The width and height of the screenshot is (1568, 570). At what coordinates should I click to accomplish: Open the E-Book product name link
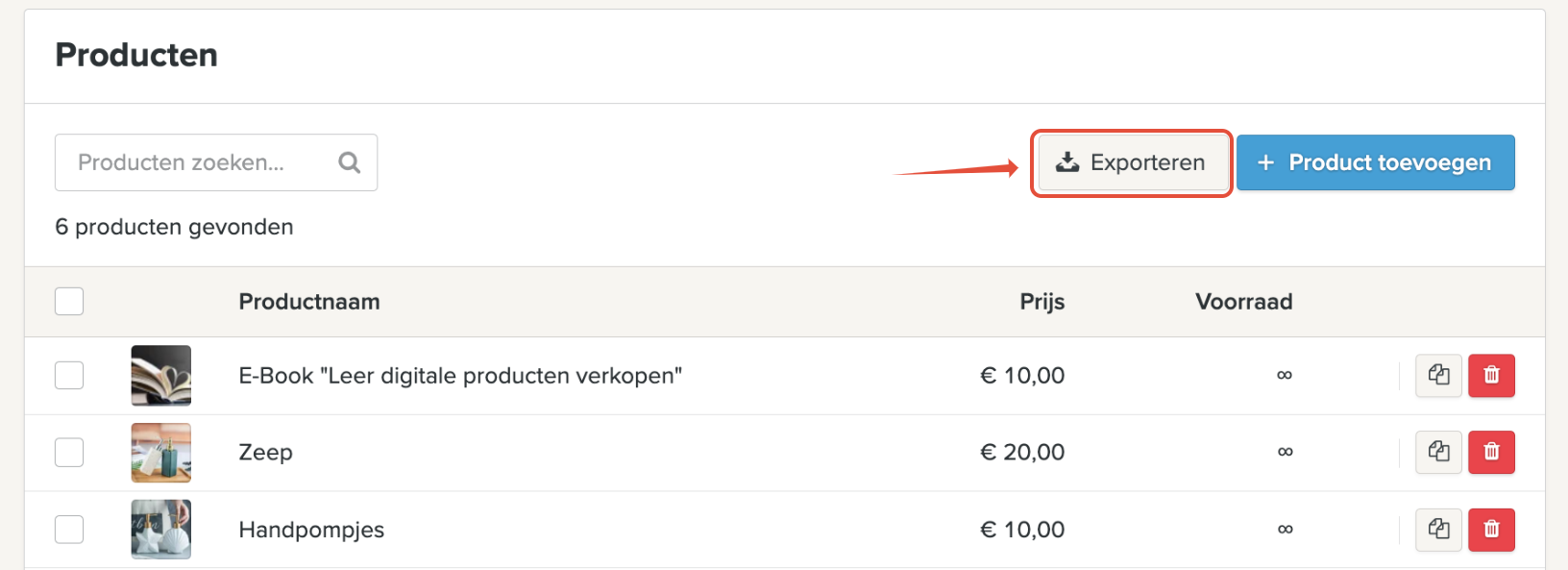coord(460,376)
